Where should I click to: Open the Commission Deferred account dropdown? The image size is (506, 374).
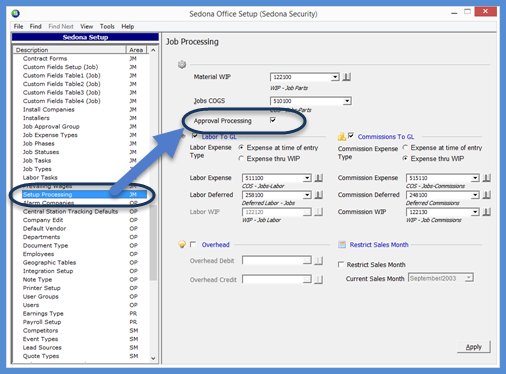pyautogui.click(x=475, y=195)
